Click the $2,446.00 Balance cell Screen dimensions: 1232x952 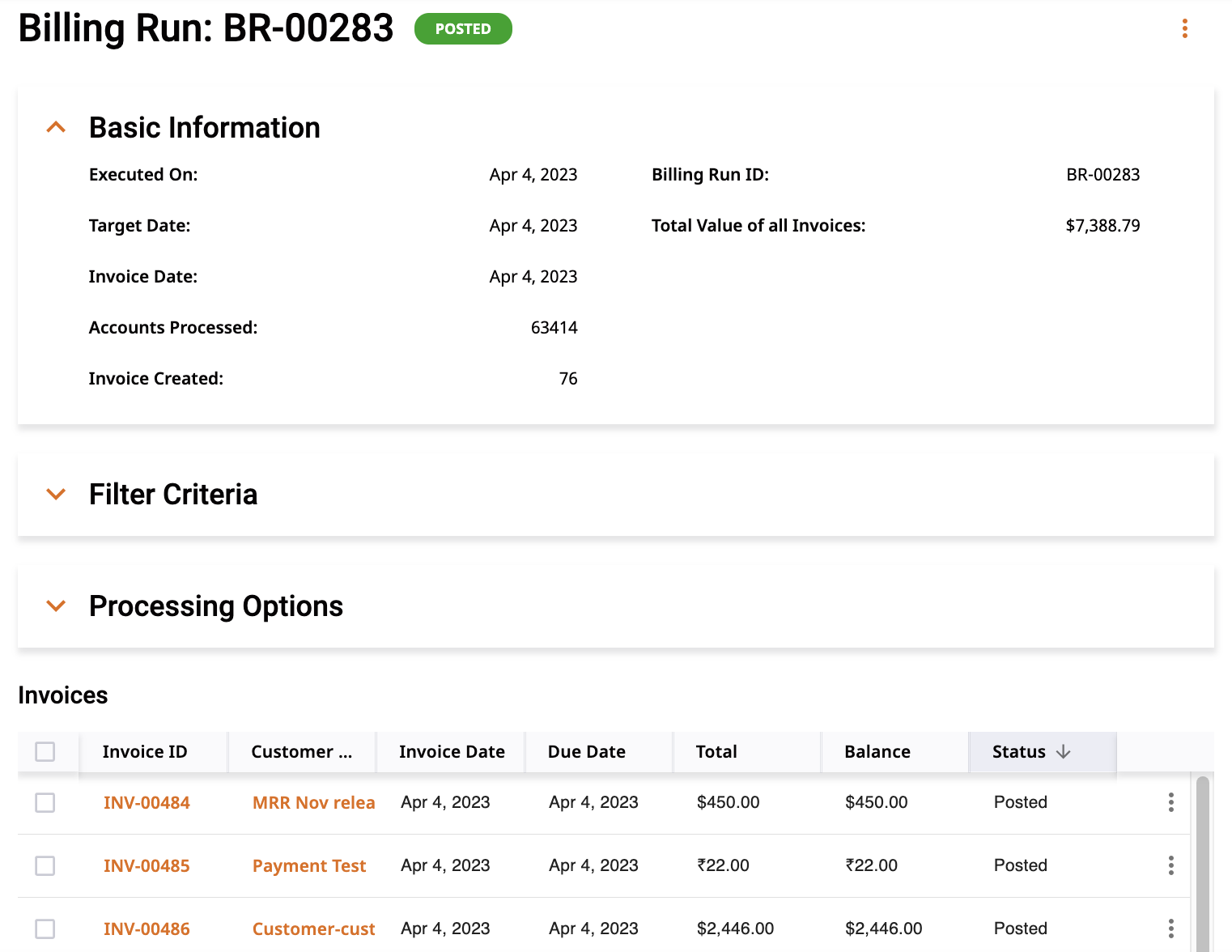884,929
